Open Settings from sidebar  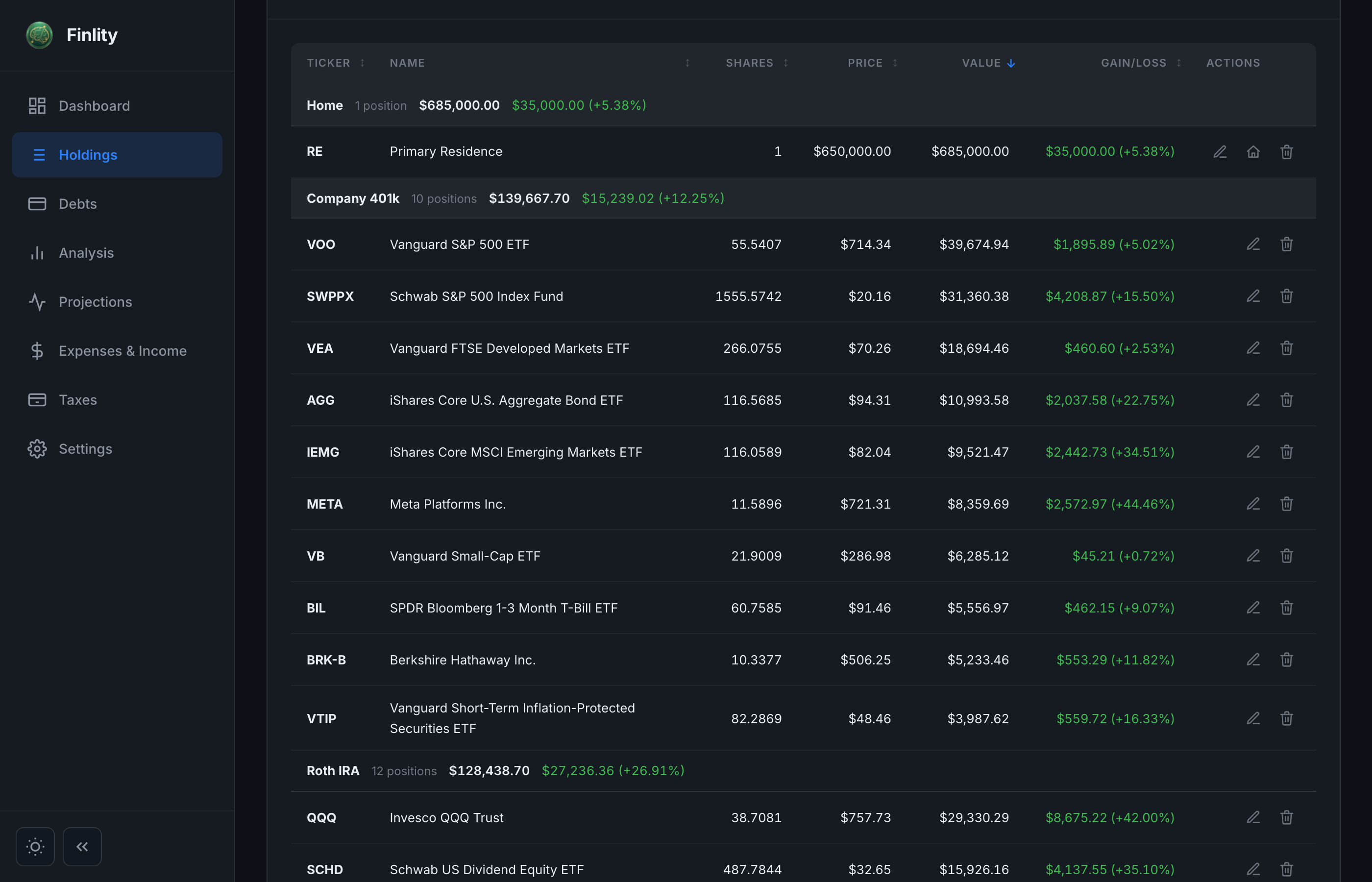point(117,449)
